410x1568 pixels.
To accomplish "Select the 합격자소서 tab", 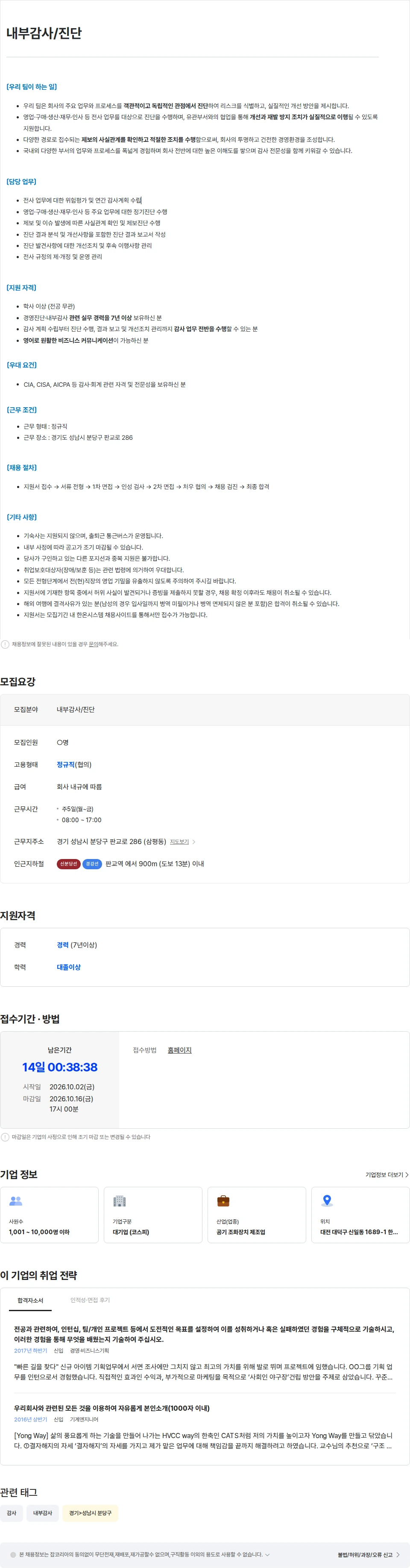I will click(30, 1300).
